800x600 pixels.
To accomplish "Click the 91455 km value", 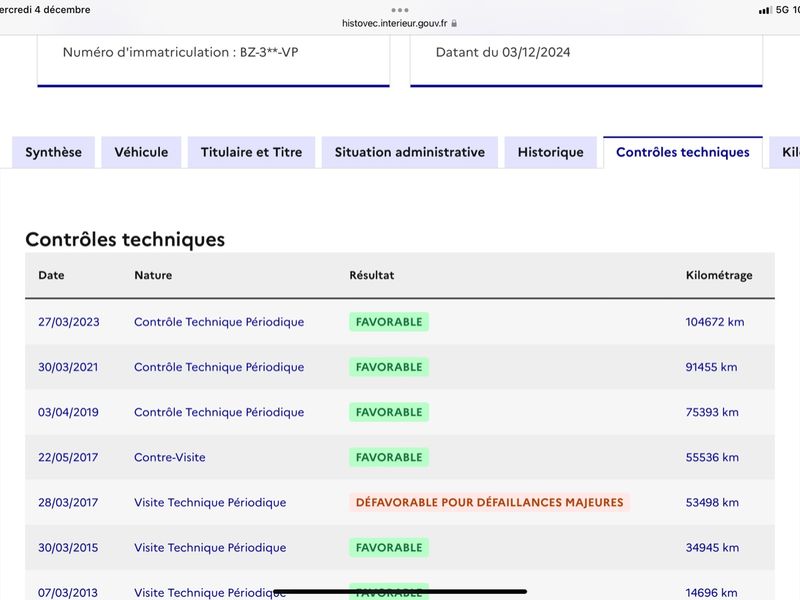I will pyautogui.click(x=711, y=367).
